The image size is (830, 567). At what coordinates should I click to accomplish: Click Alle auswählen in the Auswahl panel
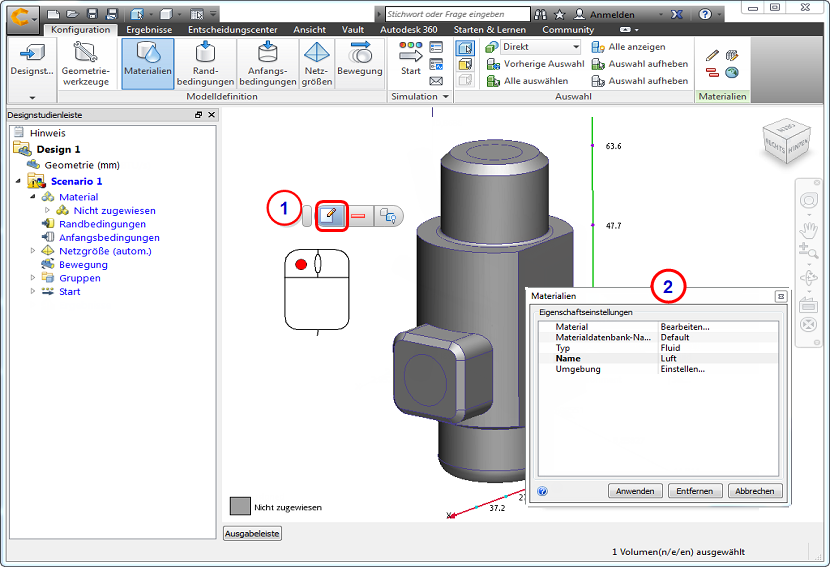click(528, 81)
